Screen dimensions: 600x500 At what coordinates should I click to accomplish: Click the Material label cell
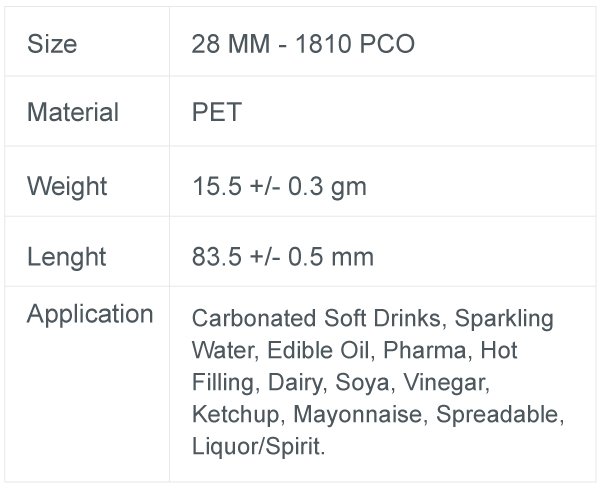[87, 111]
